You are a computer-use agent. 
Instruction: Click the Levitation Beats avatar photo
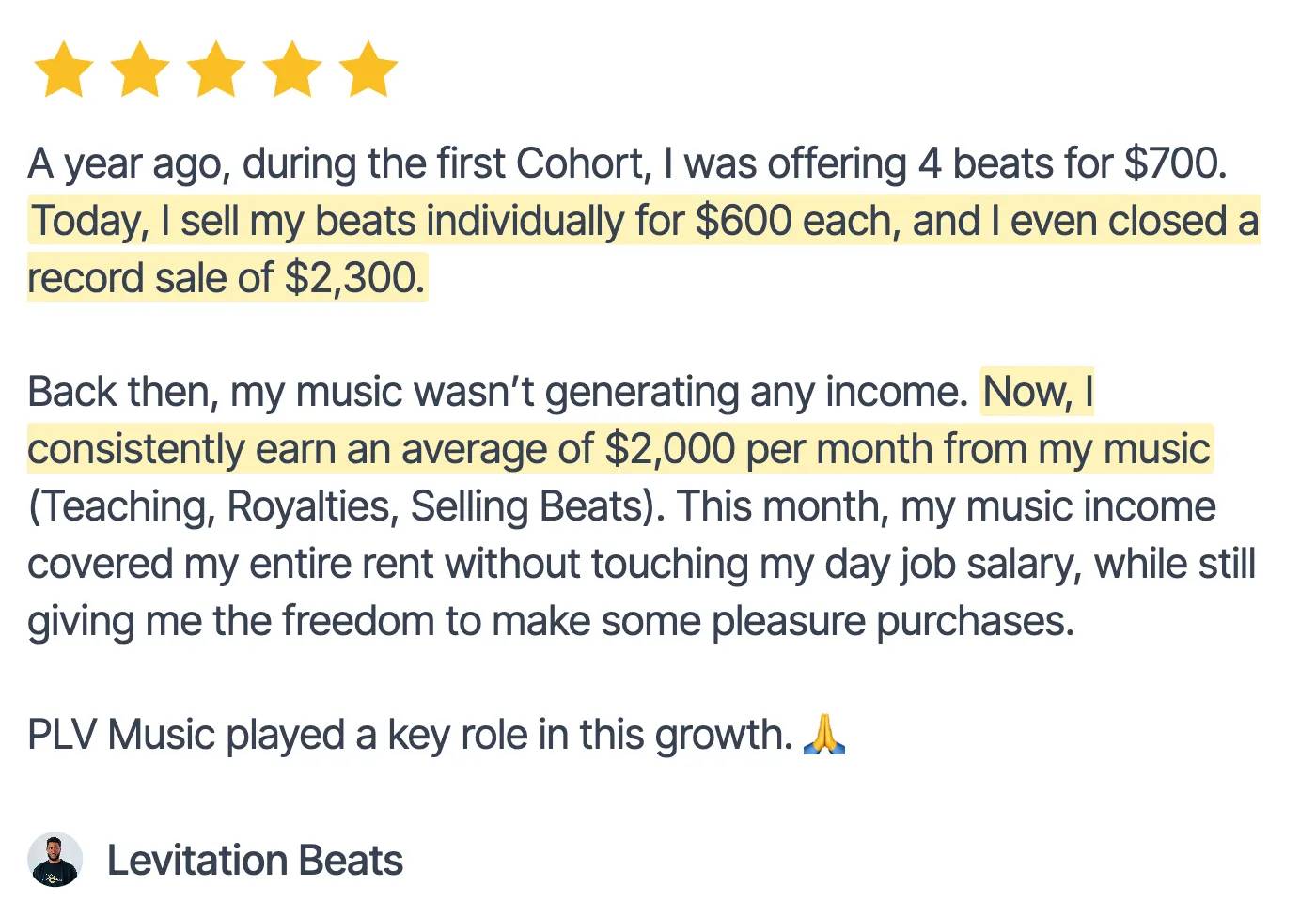pyautogui.click(x=55, y=860)
